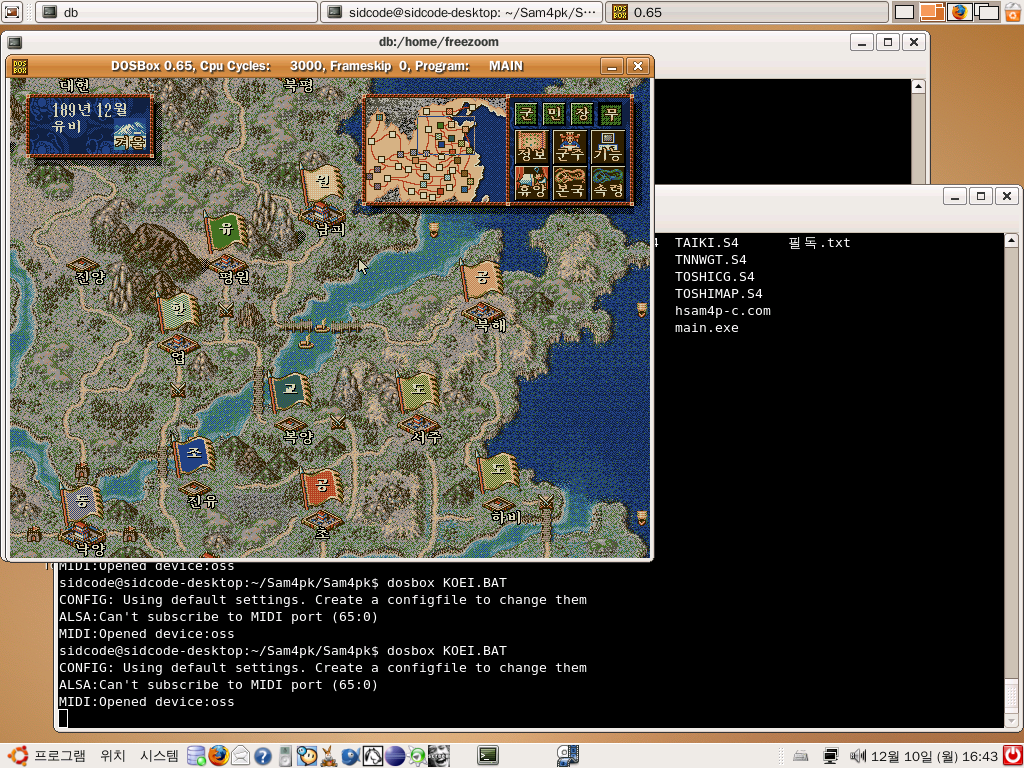Select the 도 flag above 서주

418,391
